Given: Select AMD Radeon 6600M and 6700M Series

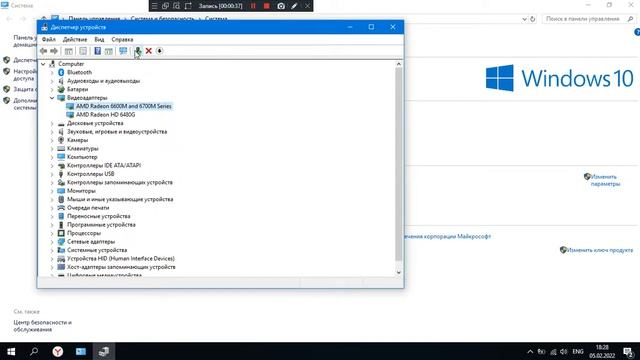Looking at the screenshot, I should pos(123,106).
